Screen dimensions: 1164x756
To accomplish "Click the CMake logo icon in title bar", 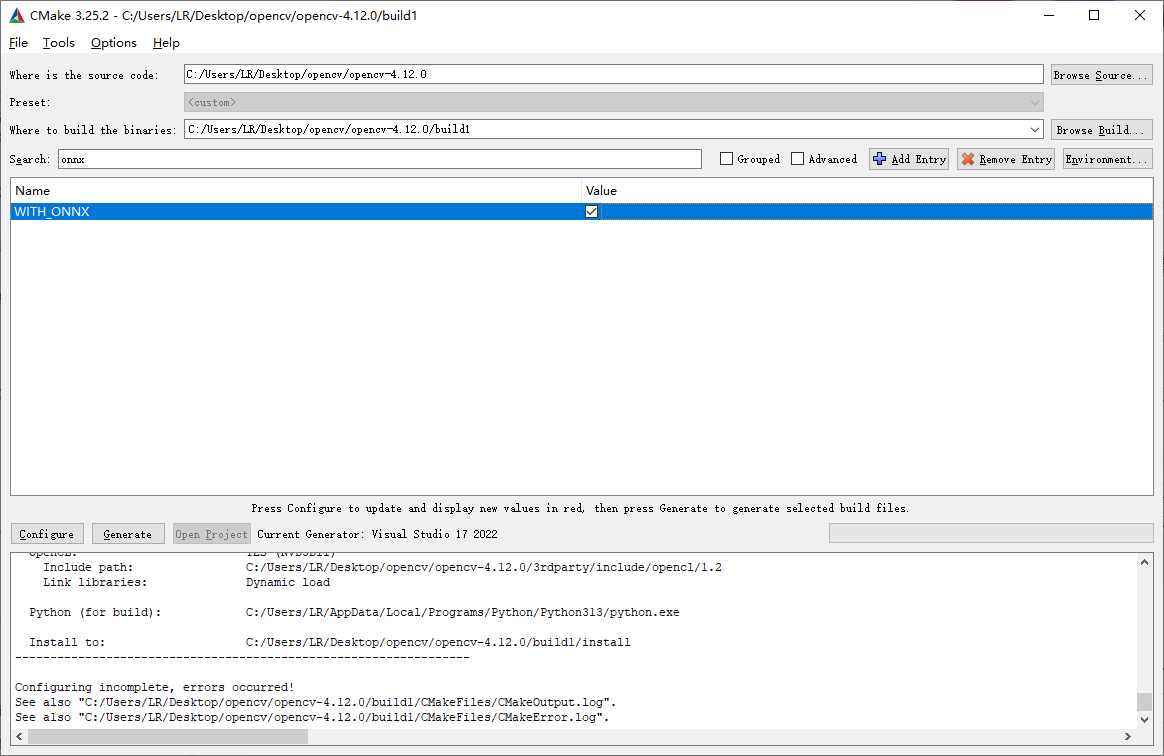I will coord(16,15).
